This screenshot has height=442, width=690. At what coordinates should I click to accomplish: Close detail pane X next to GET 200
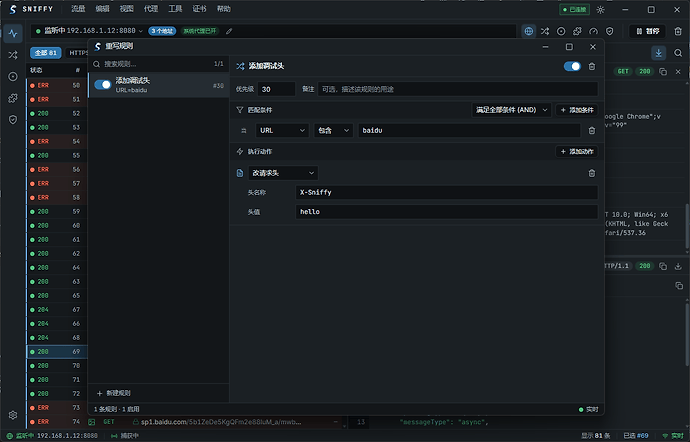tap(678, 71)
